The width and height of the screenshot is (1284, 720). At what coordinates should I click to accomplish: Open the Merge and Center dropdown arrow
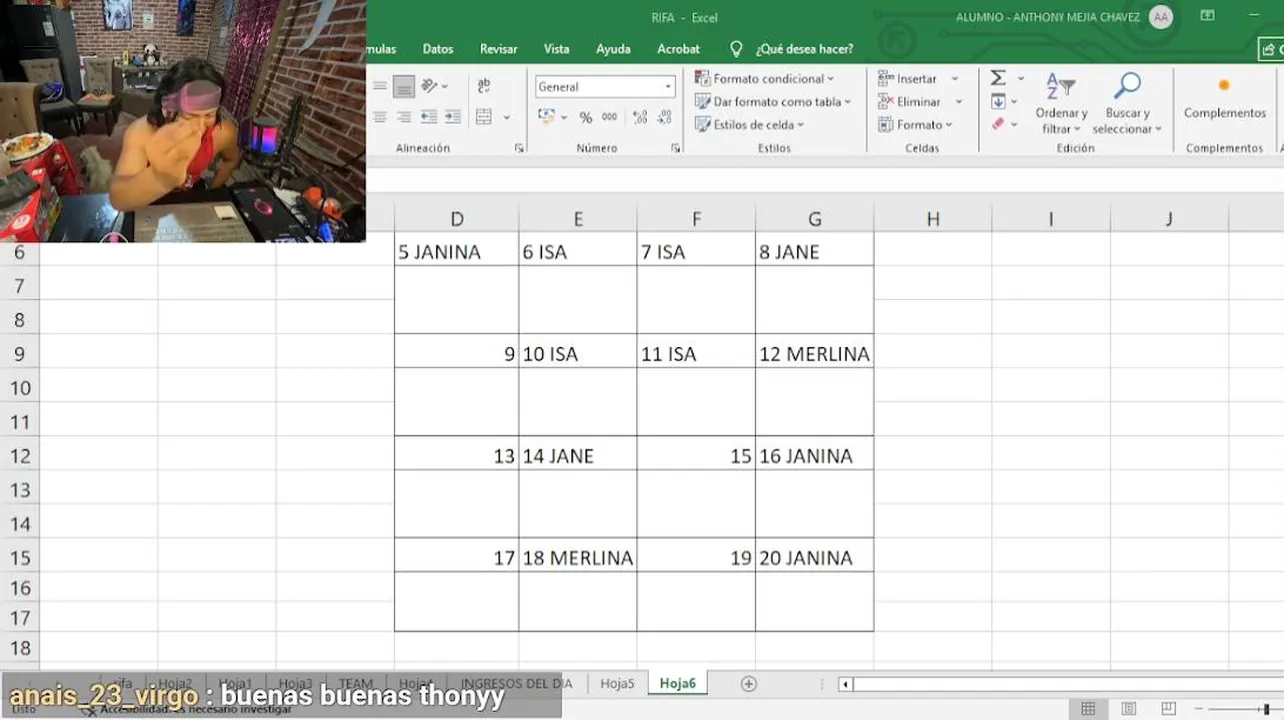coord(506,118)
